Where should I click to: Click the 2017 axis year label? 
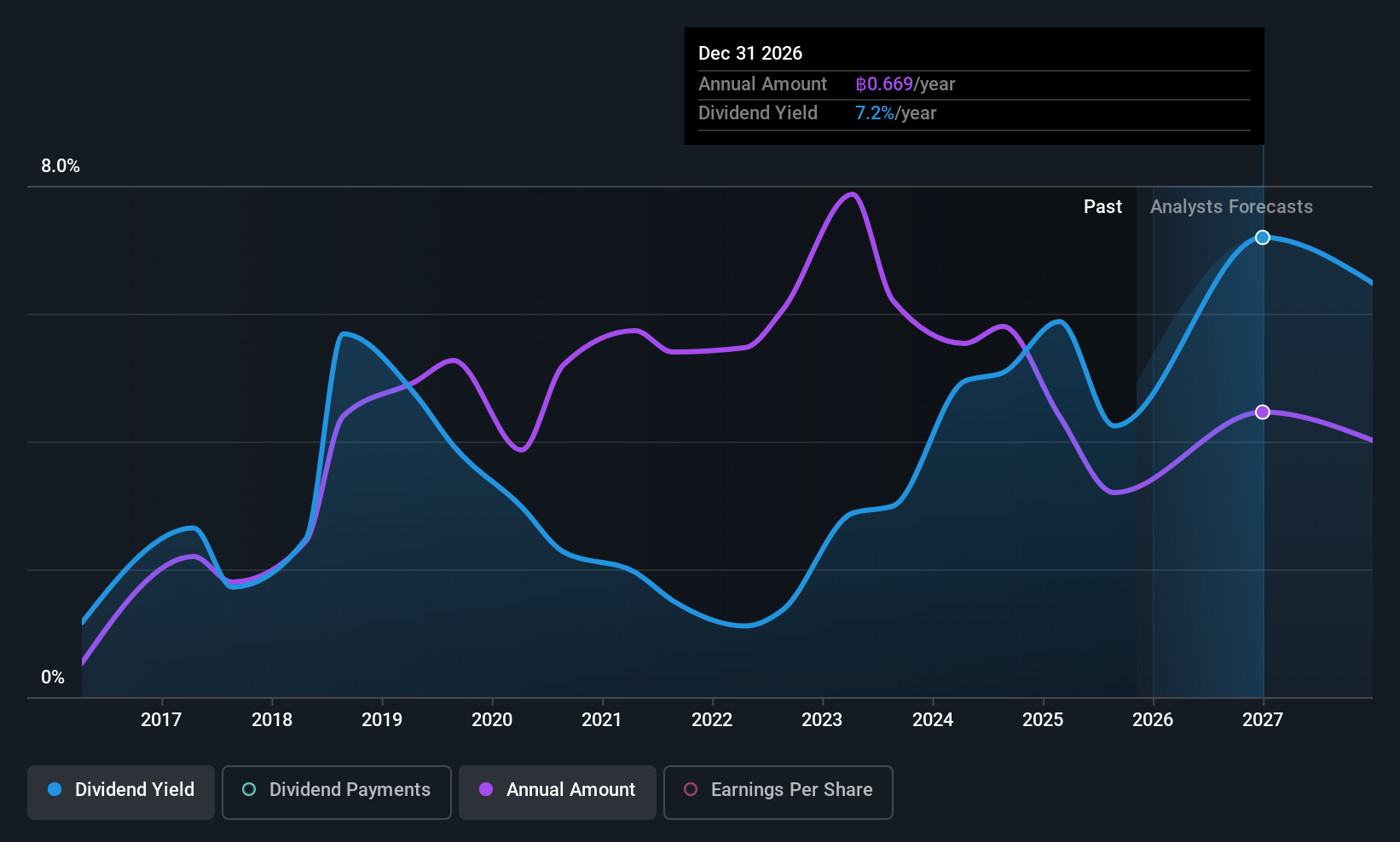click(161, 719)
